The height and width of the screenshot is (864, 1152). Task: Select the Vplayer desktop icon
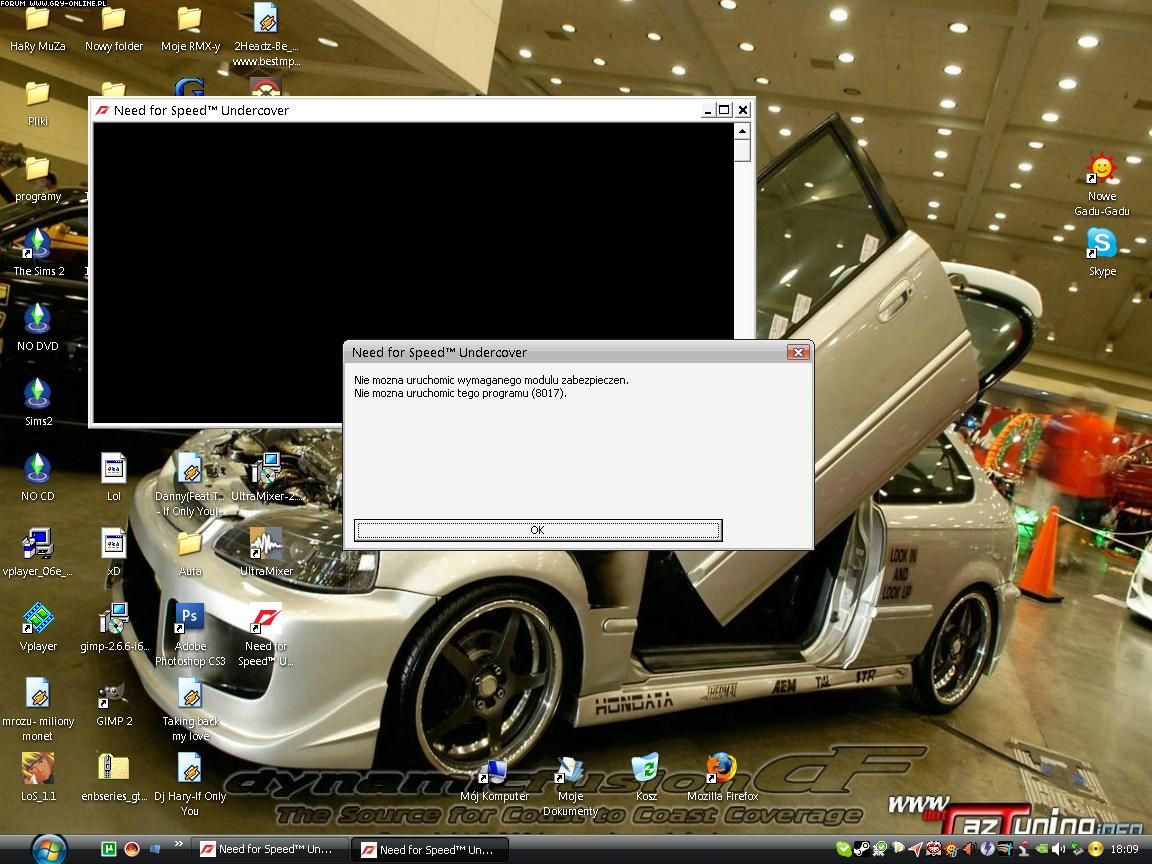[38, 620]
